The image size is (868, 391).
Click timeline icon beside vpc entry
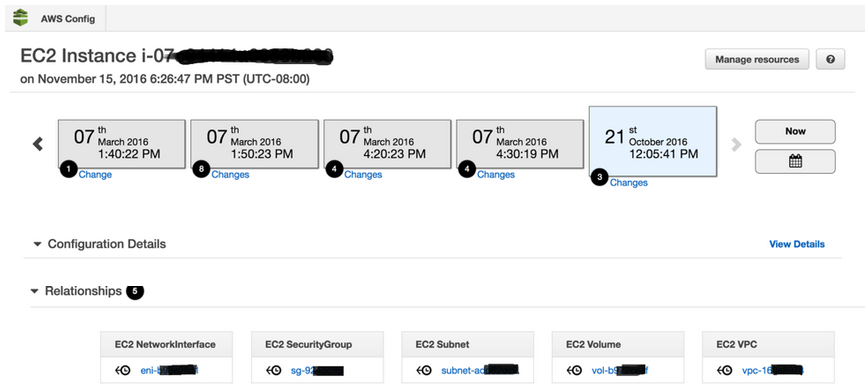(x=725, y=371)
